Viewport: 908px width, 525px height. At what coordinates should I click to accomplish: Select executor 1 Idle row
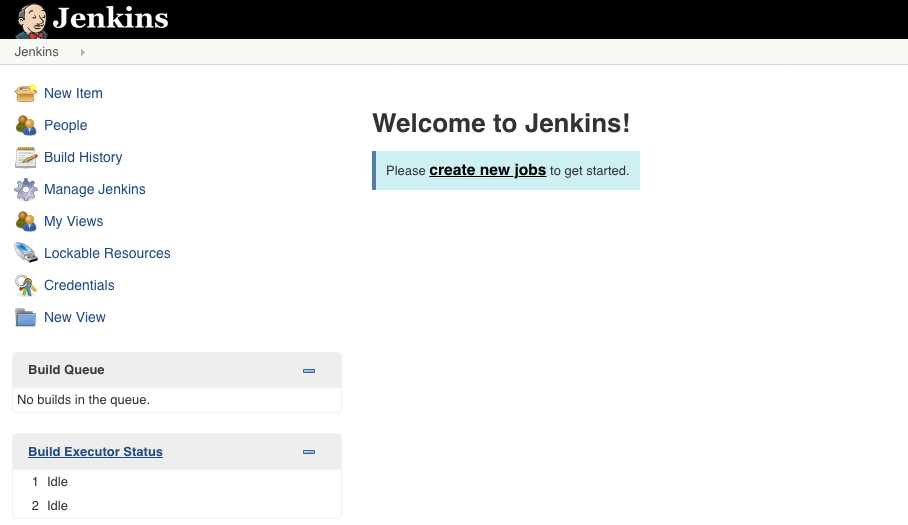point(177,482)
